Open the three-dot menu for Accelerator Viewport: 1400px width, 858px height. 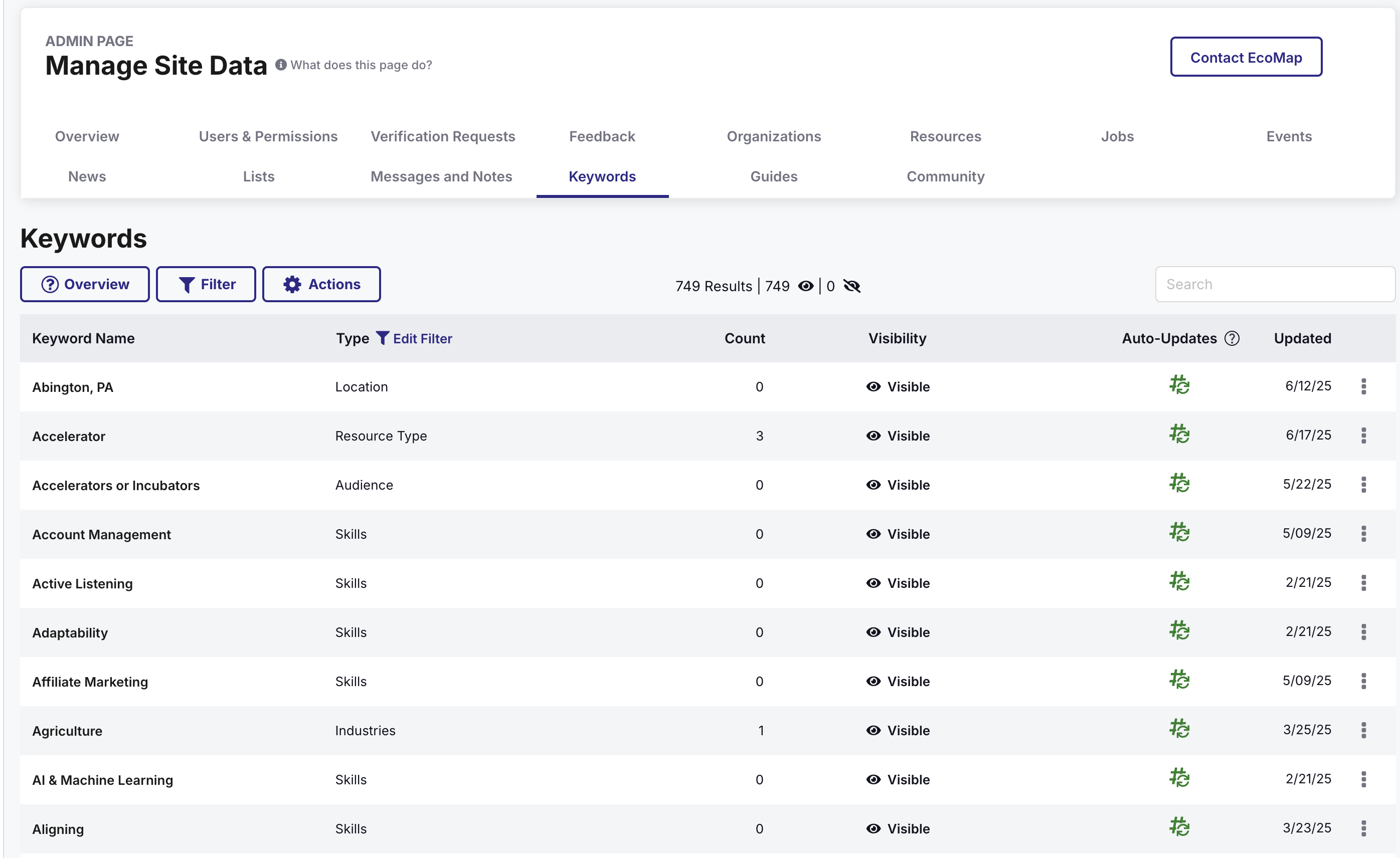pos(1363,436)
